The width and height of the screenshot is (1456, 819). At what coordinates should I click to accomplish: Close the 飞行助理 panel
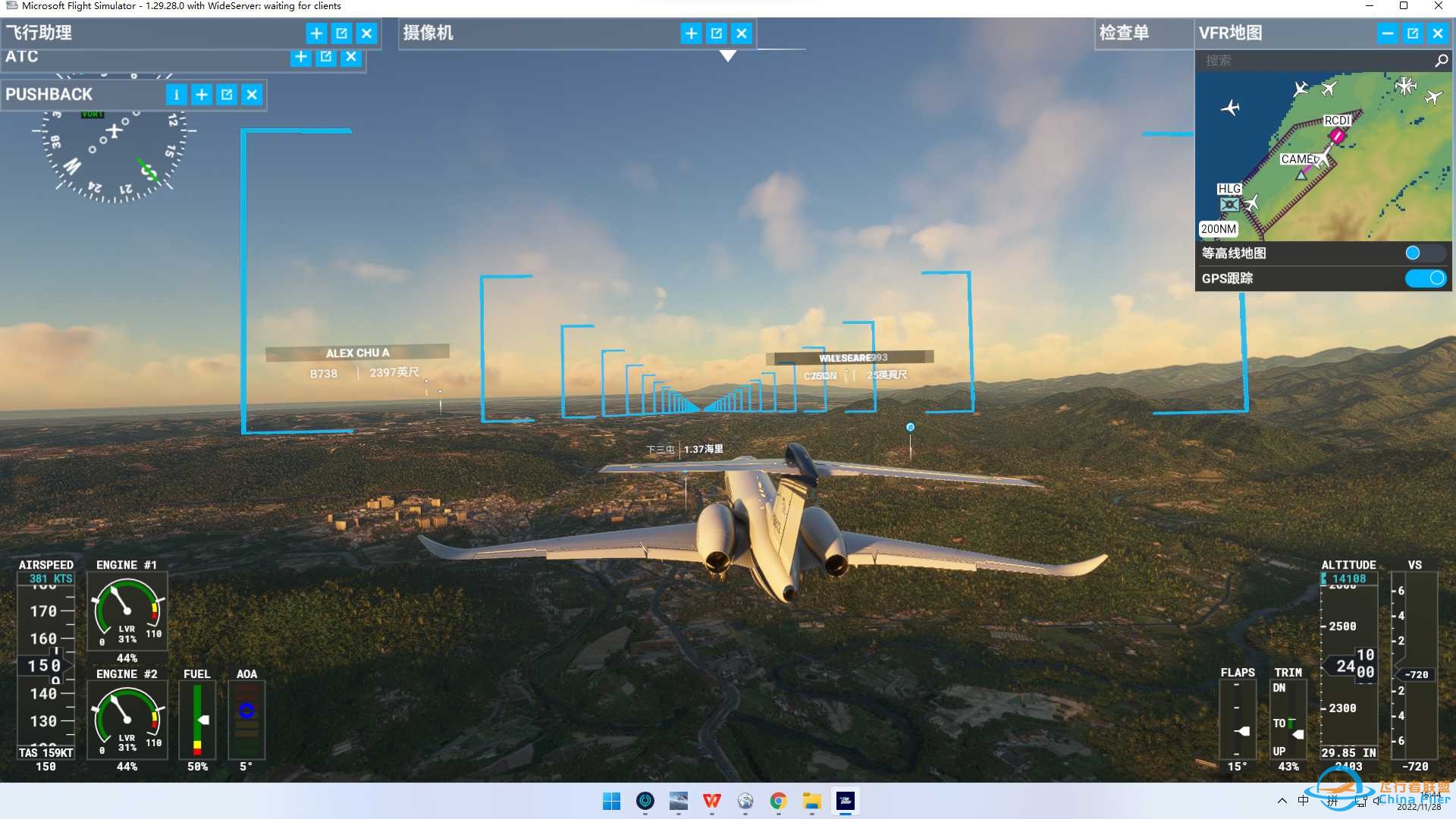coord(366,33)
